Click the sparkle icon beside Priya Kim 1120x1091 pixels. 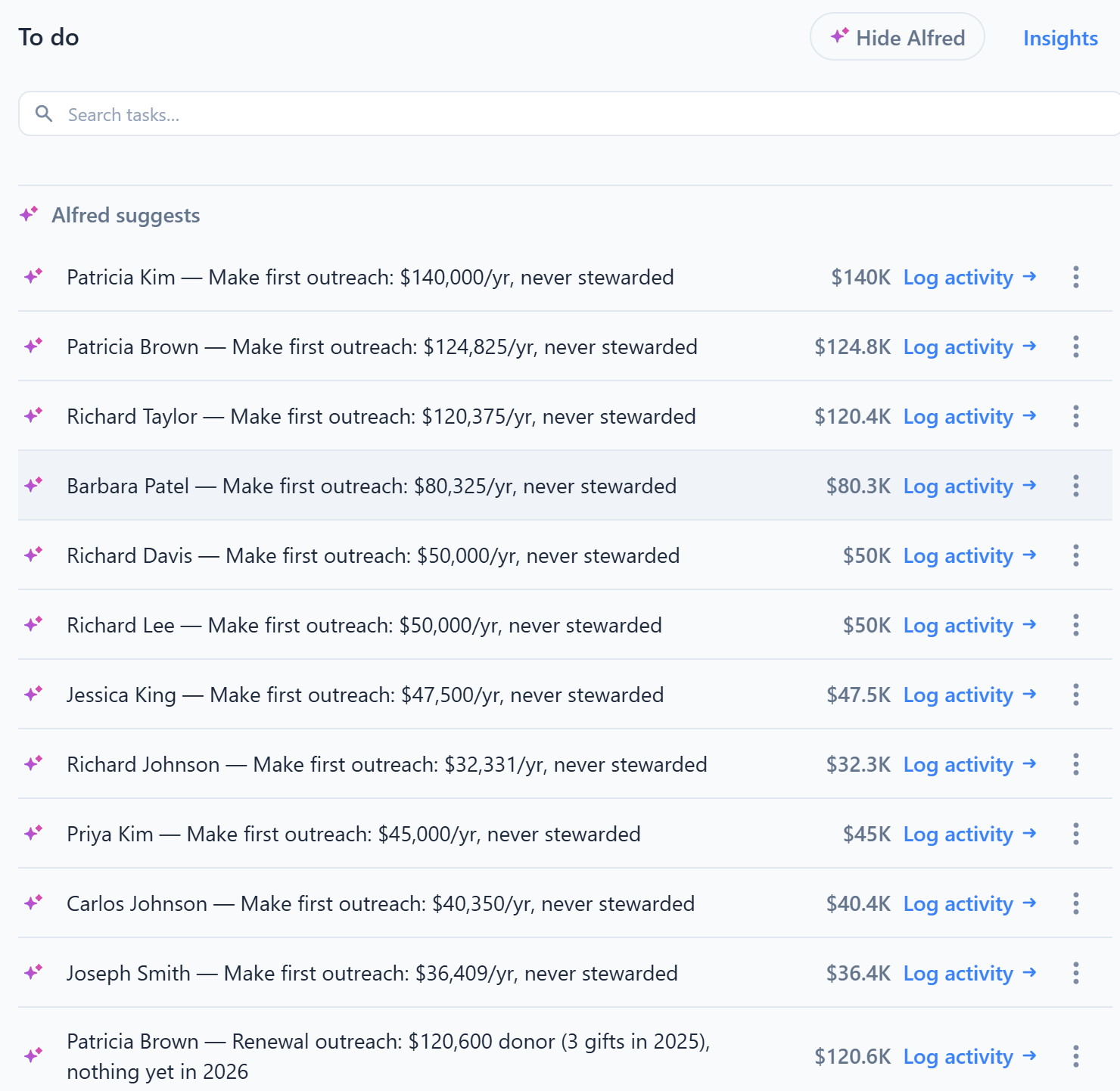(x=33, y=833)
